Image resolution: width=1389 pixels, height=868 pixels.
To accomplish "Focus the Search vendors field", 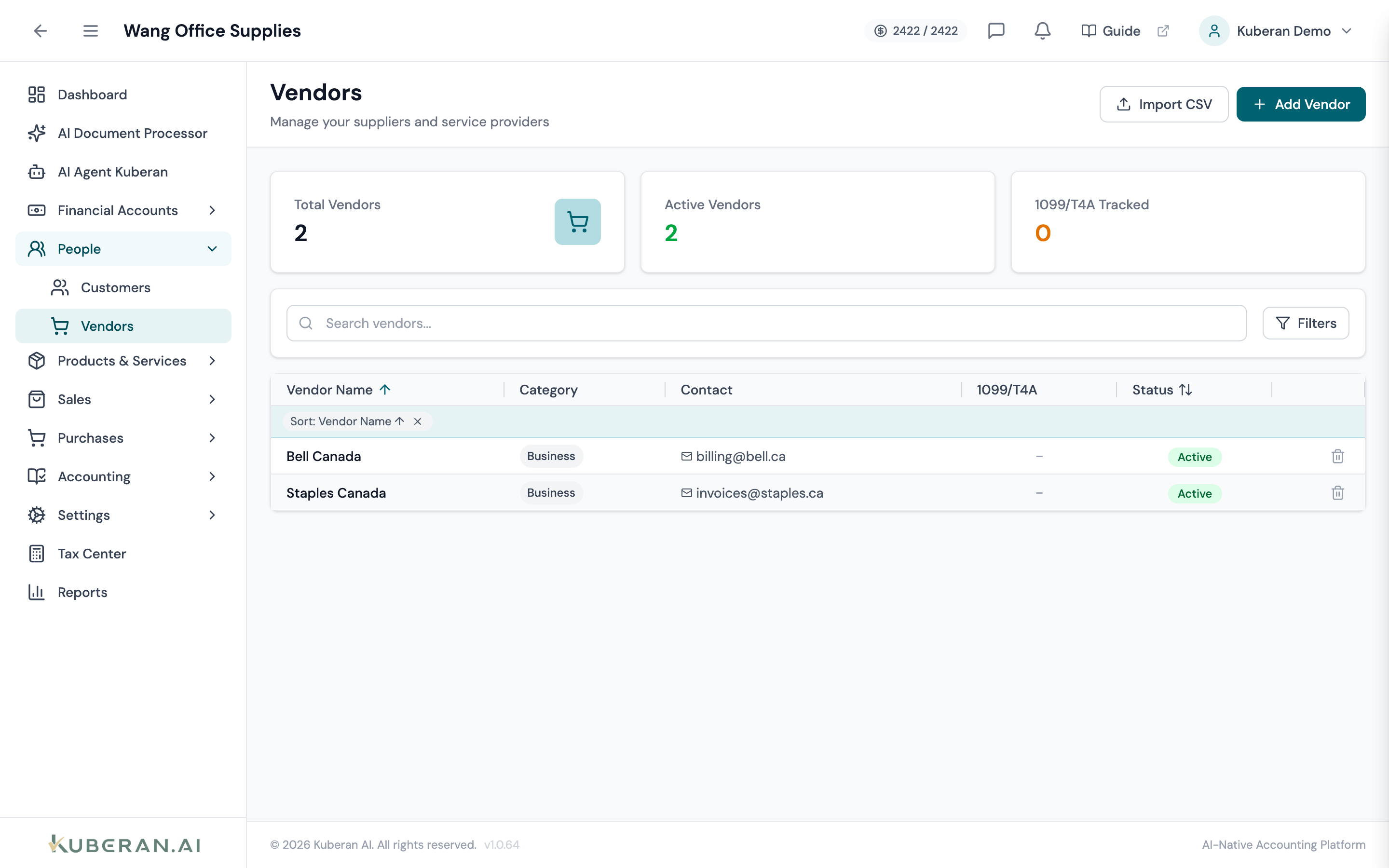I will (x=766, y=323).
